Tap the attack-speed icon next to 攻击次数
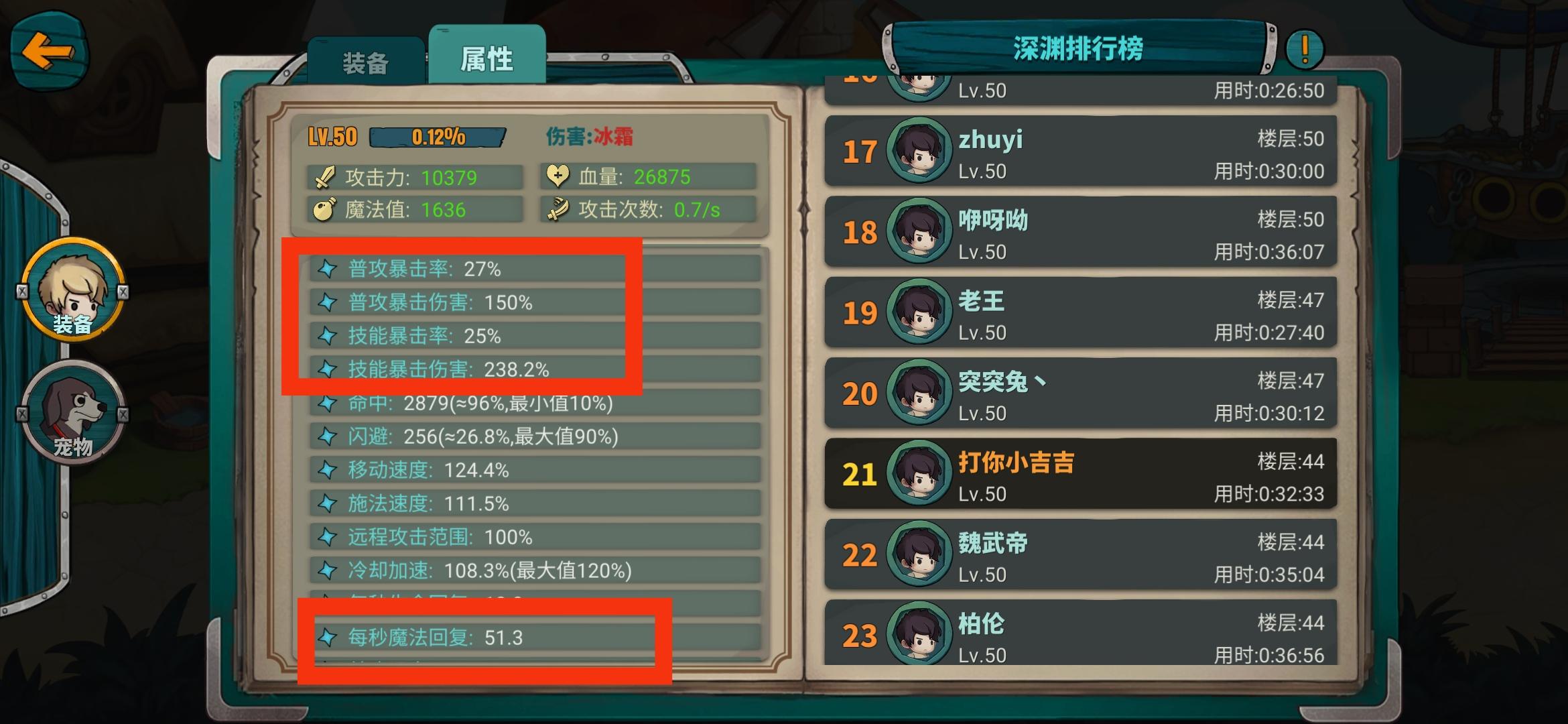 coord(558,210)
